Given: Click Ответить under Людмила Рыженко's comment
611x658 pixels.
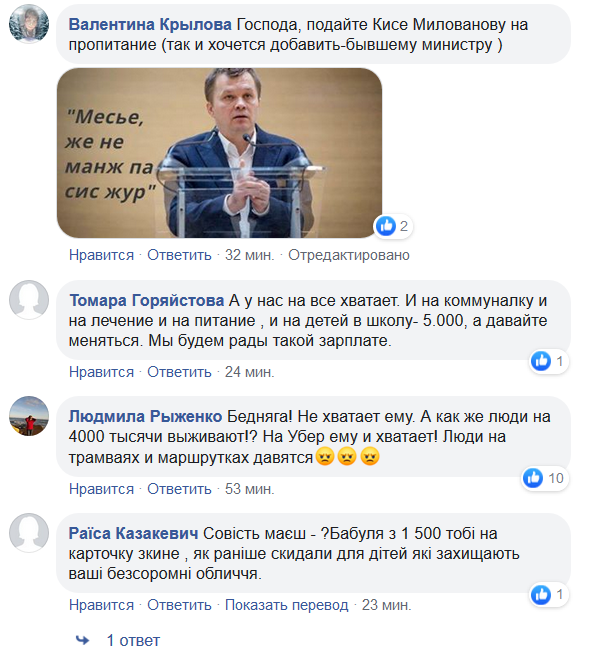Looking at the screenshot, I should click(179, 489).
